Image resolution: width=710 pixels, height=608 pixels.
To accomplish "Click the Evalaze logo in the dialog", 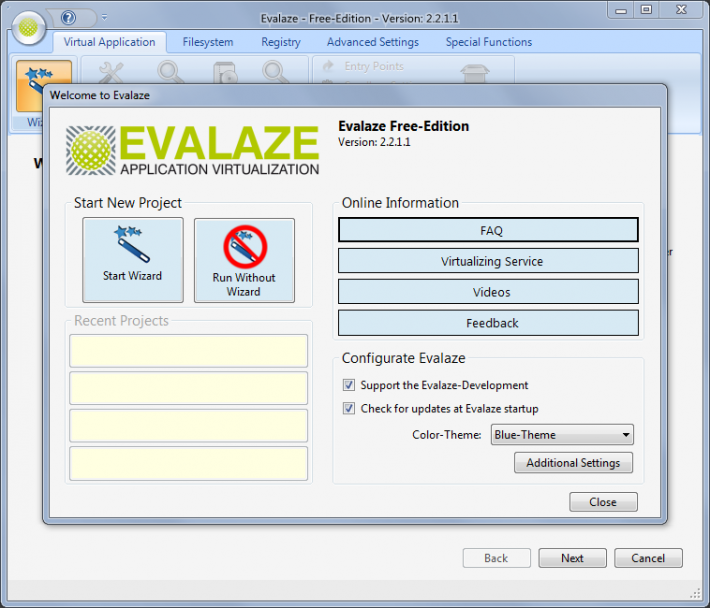I will (192, 151).
